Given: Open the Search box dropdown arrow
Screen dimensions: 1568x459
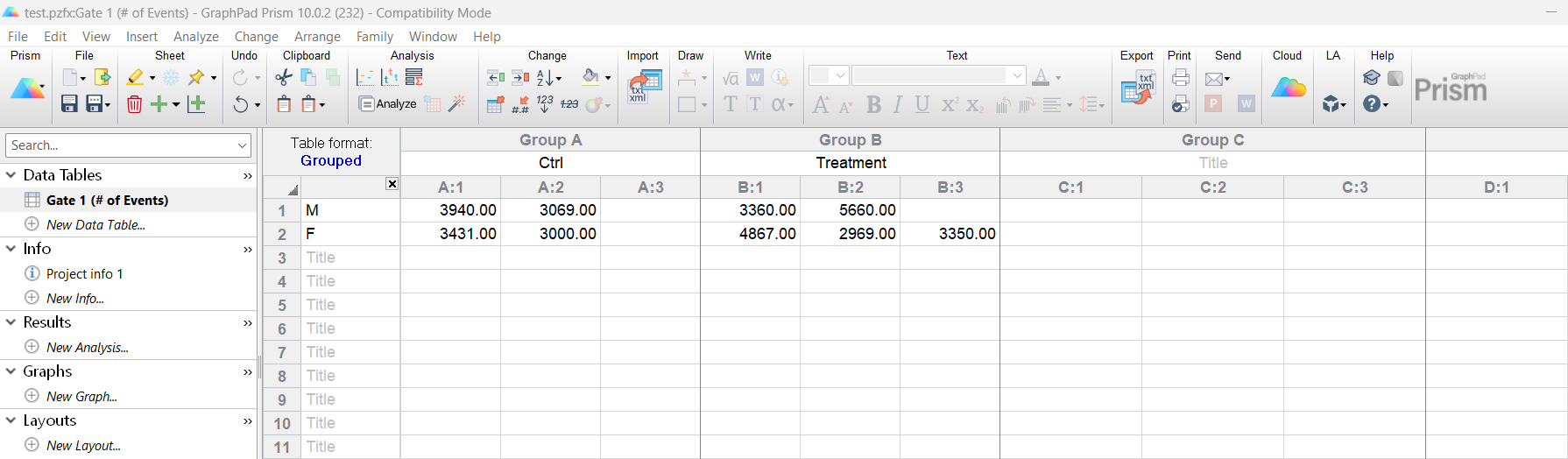Looking at the screenshot, I should pyautogui.click(x=242, y=145).
